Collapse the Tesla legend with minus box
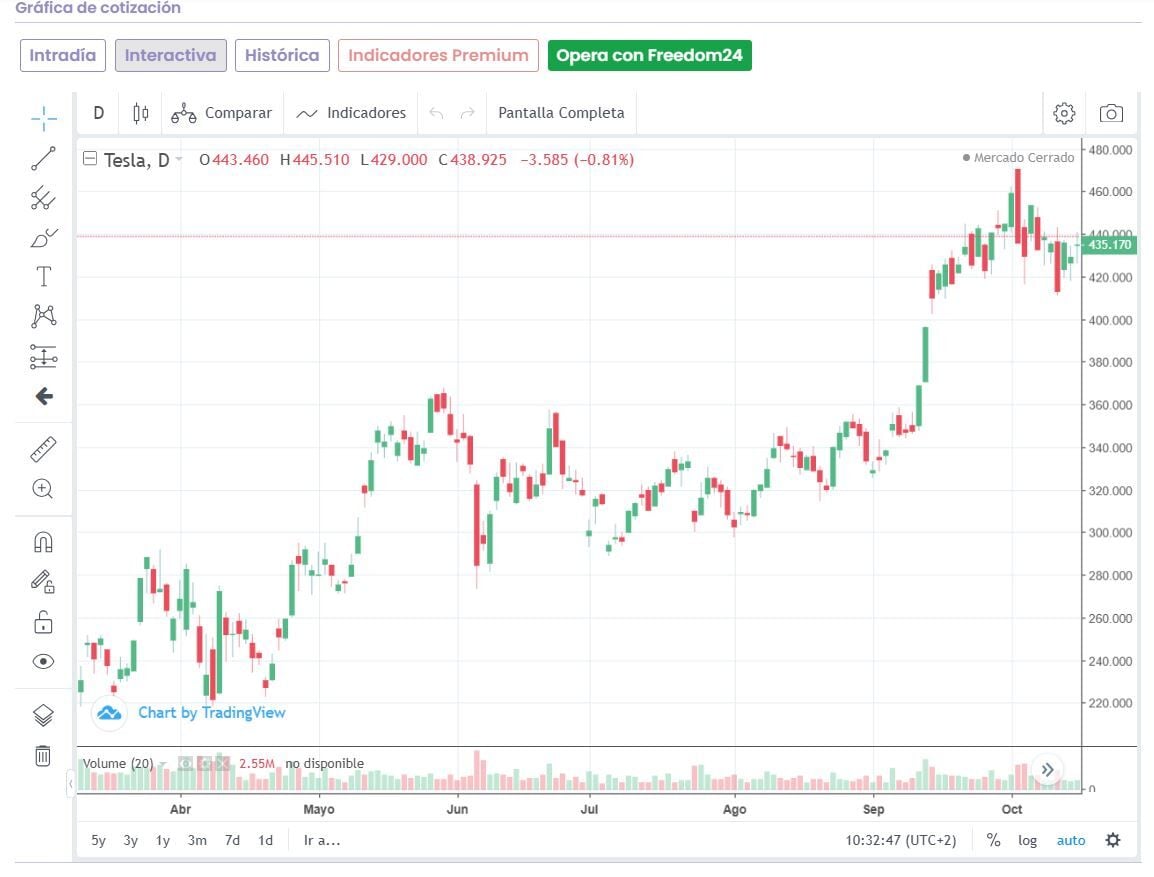Screen dimensions: 1154x877 click(90, 158)
